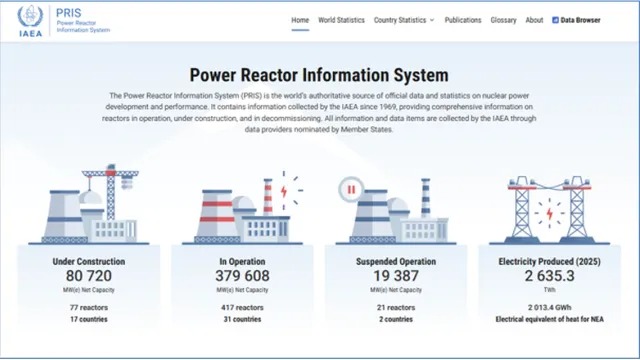The image size is (640, 360).
Task: Open the Home tab
Action: pyautogui.click(x=300, y=20)
